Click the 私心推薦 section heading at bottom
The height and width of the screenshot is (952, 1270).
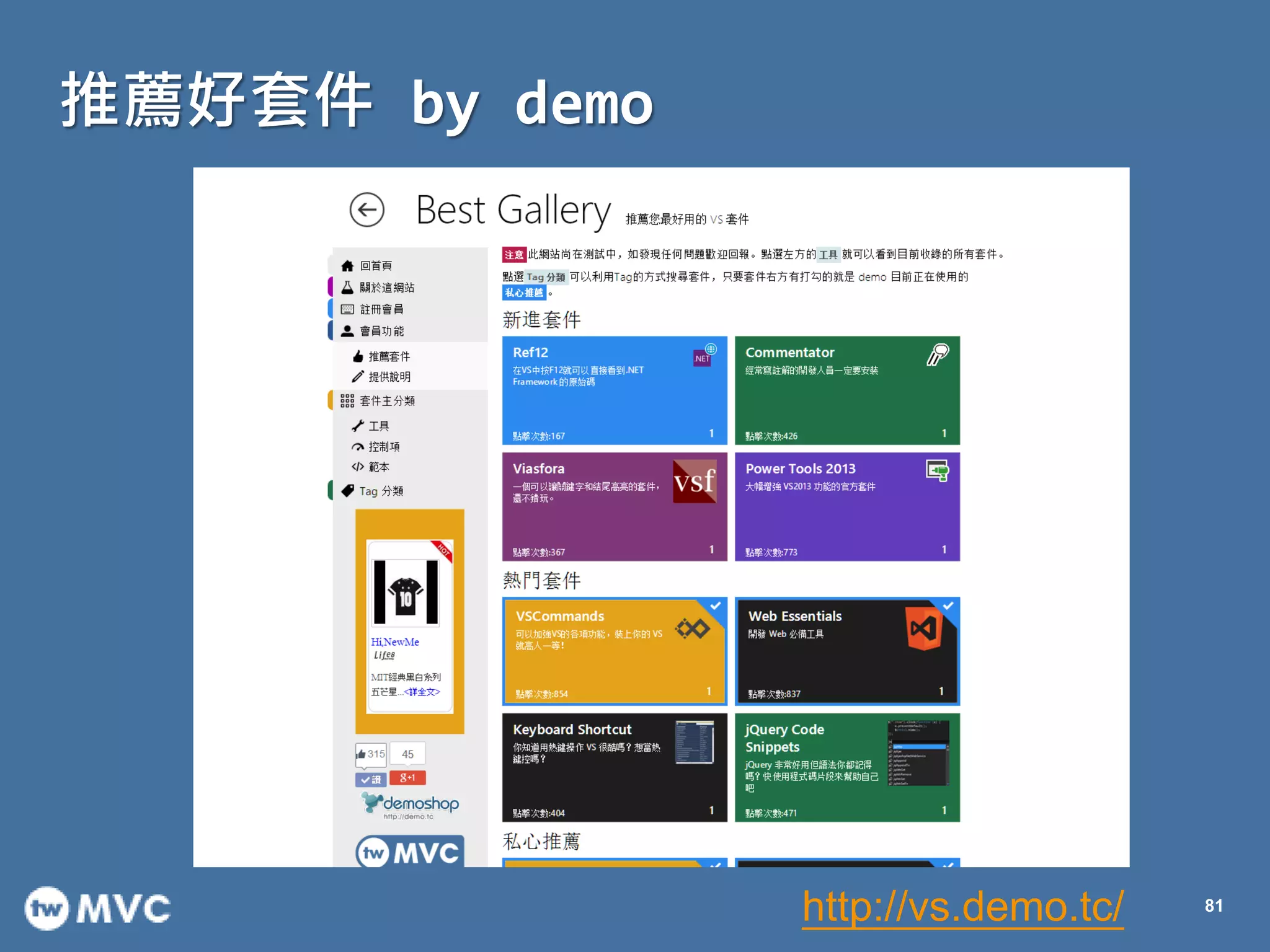(541, 842)
